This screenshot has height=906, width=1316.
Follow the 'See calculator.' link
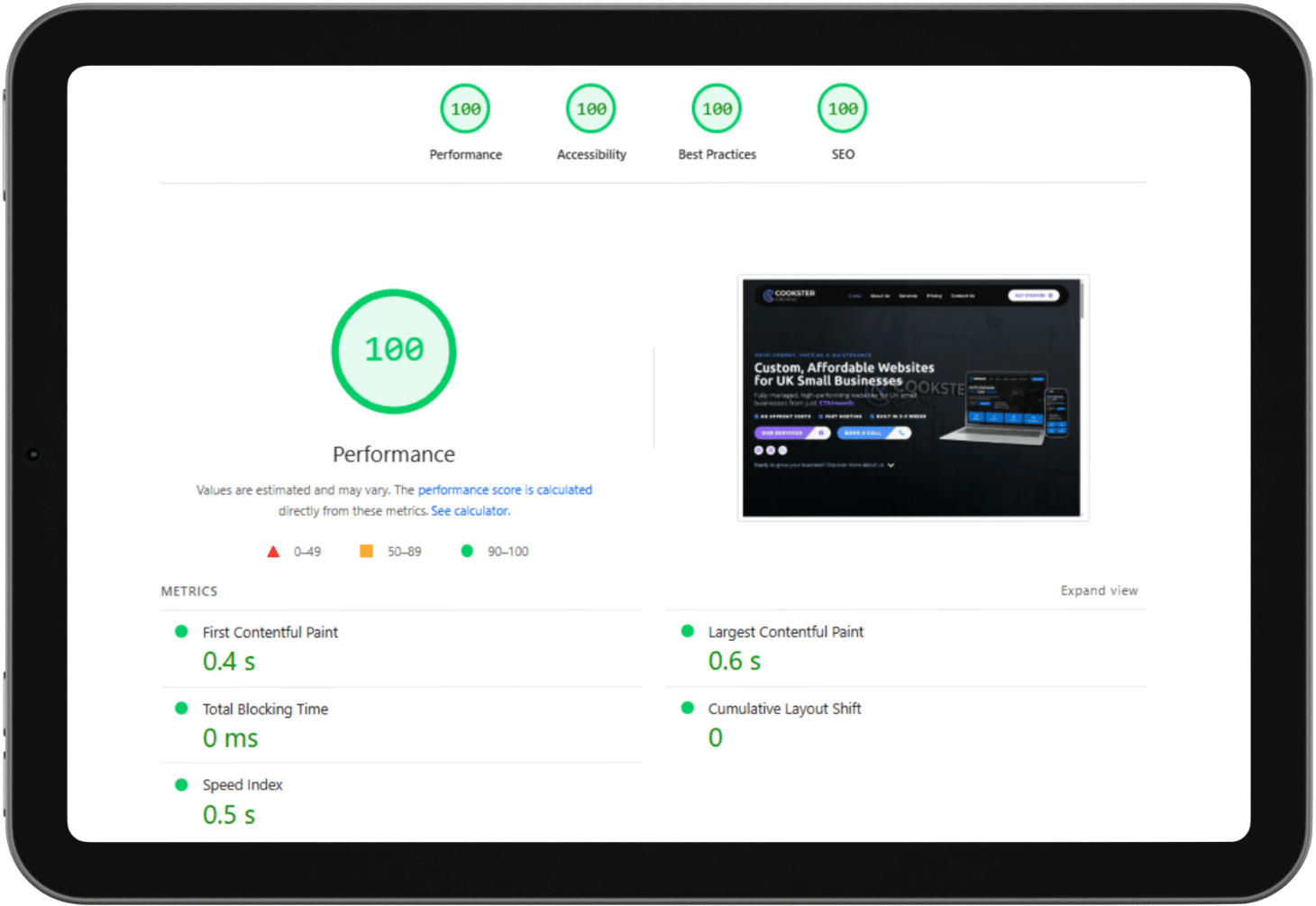(x=471, y=510)
